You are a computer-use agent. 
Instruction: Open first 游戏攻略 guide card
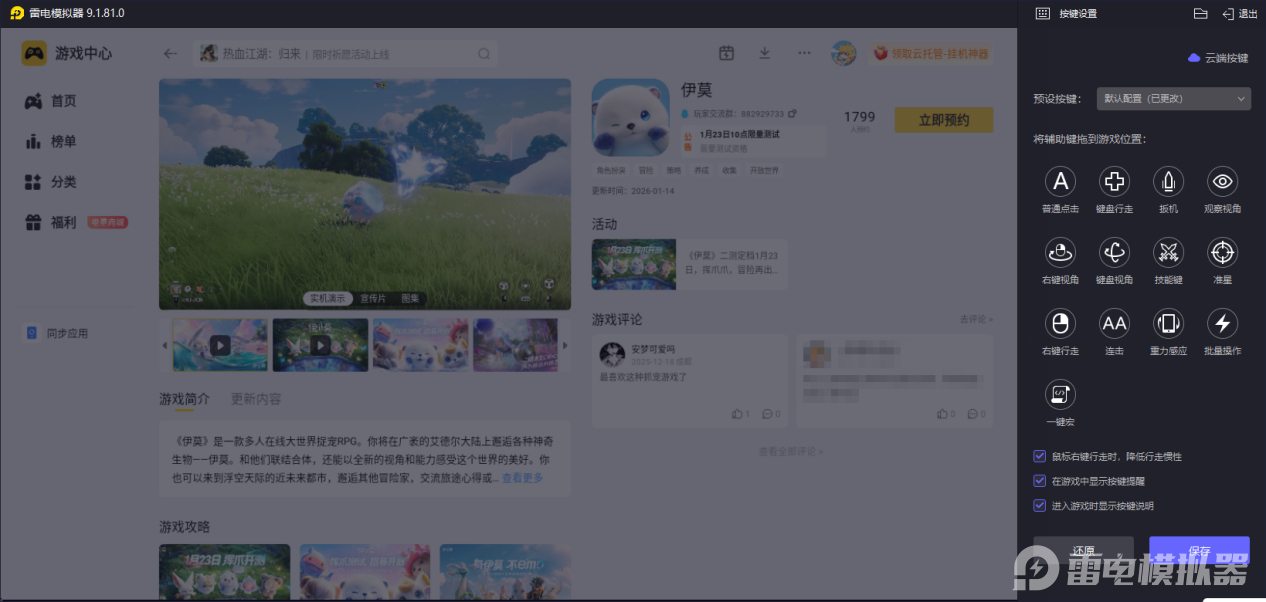[224, 572]
